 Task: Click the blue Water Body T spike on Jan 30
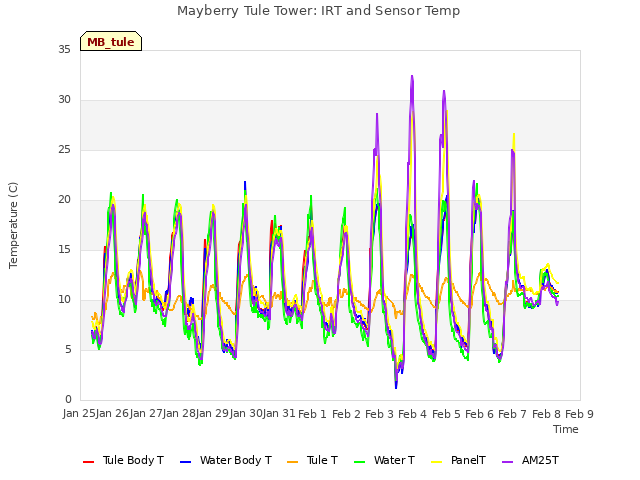245,182
